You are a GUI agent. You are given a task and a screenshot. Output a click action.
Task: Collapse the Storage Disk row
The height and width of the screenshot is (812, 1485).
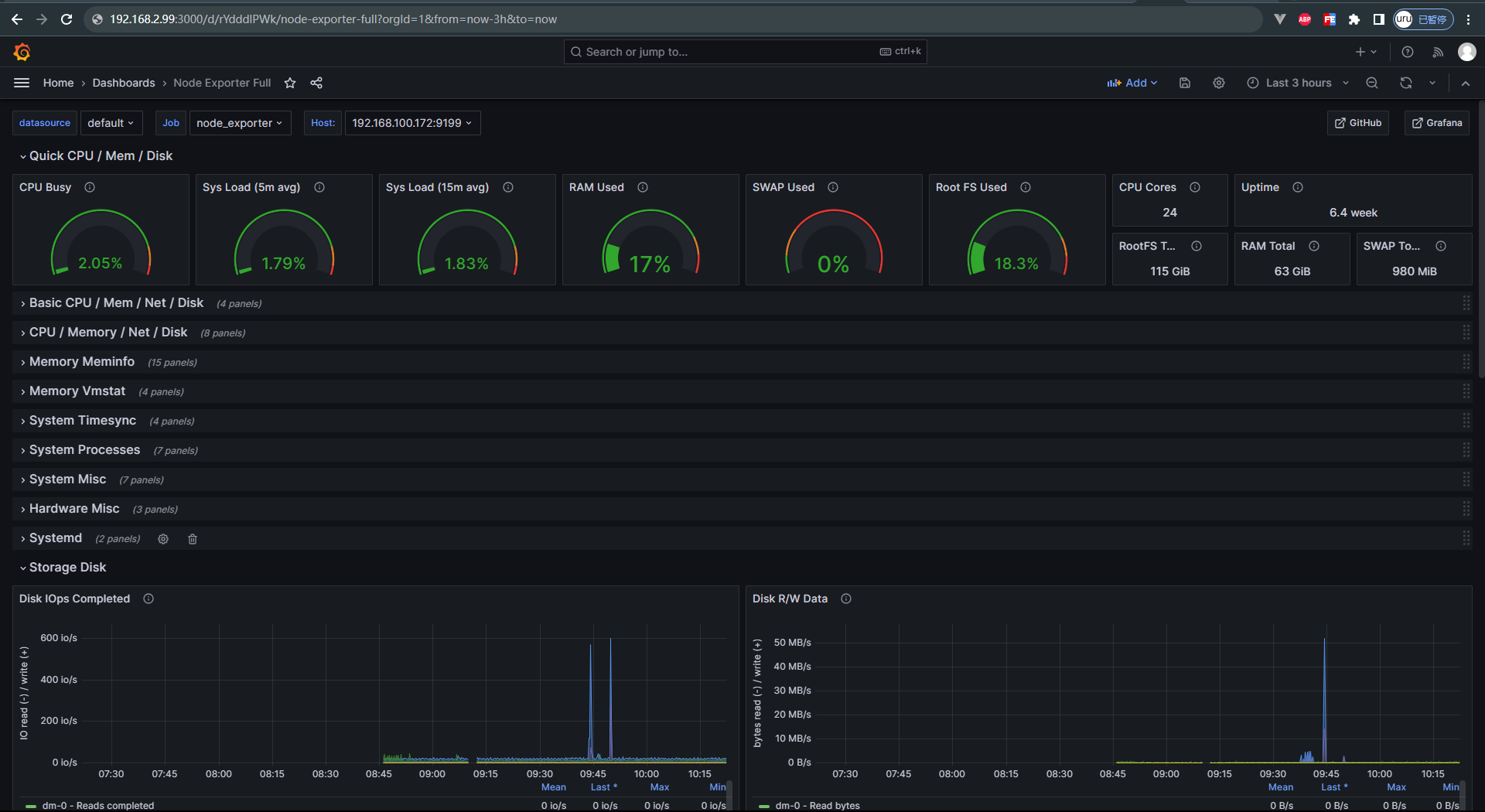coord(68,568)
